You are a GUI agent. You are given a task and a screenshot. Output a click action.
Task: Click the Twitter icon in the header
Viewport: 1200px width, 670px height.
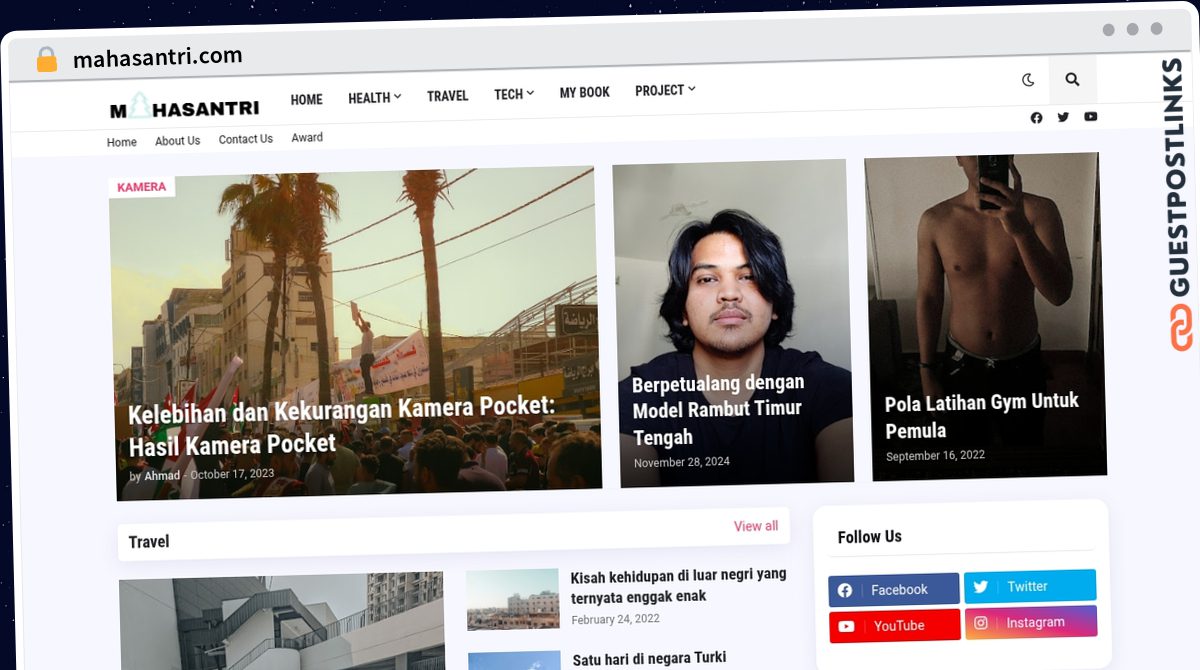pos(1063,117)
